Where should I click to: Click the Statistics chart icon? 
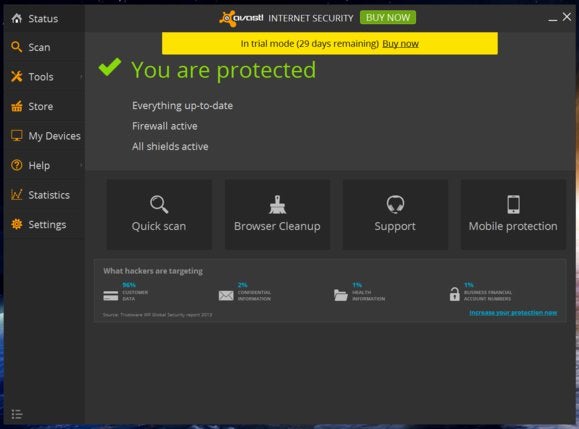point(17,195)
